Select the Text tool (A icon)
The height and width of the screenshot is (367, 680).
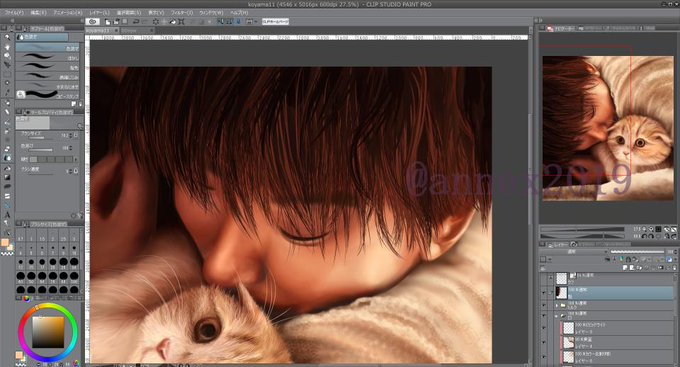click(x=7, y=215)
